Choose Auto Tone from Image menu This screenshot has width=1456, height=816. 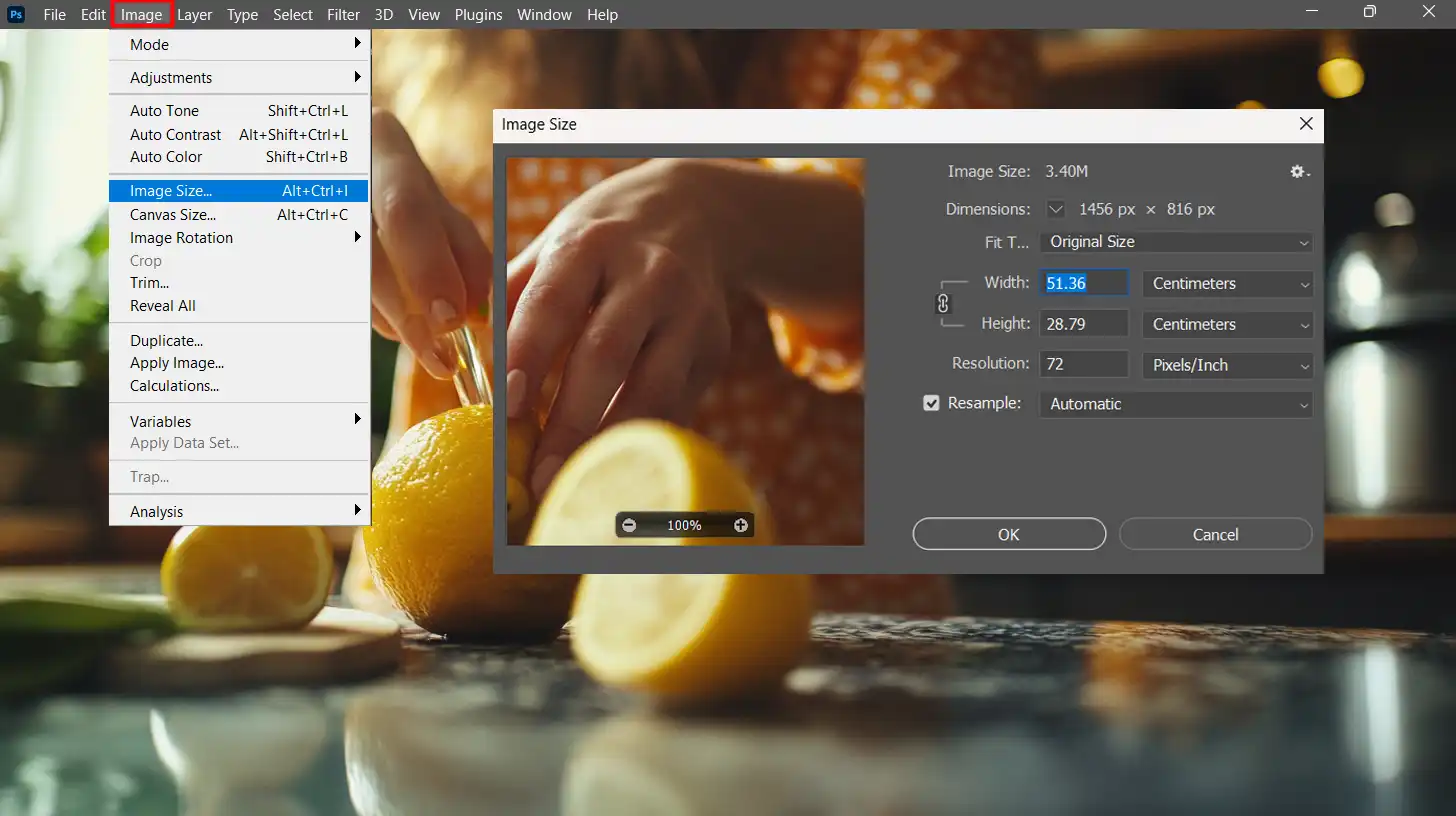pos(239,111)
